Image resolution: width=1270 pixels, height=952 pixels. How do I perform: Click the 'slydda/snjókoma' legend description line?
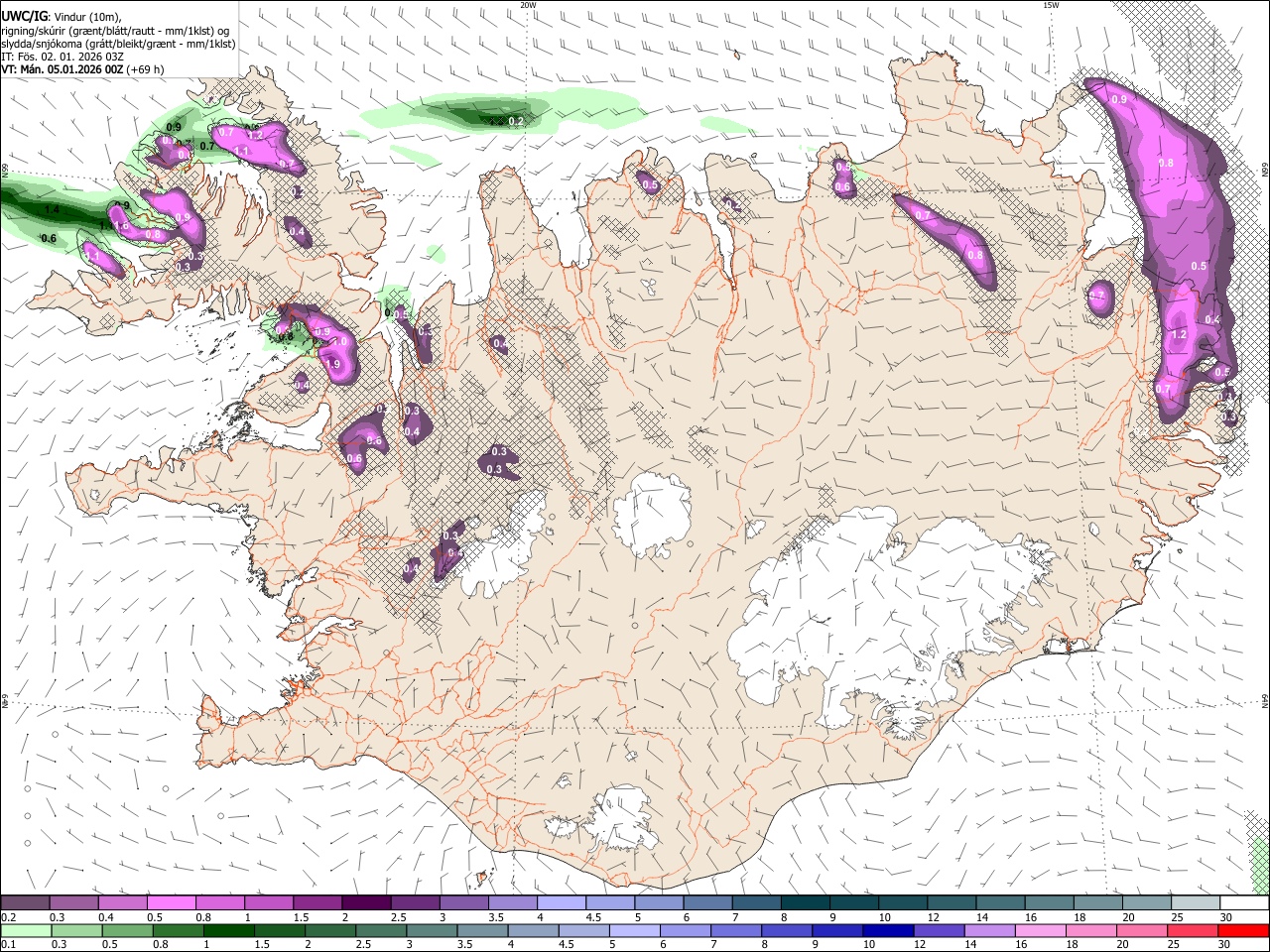click(x=118, y=44)
